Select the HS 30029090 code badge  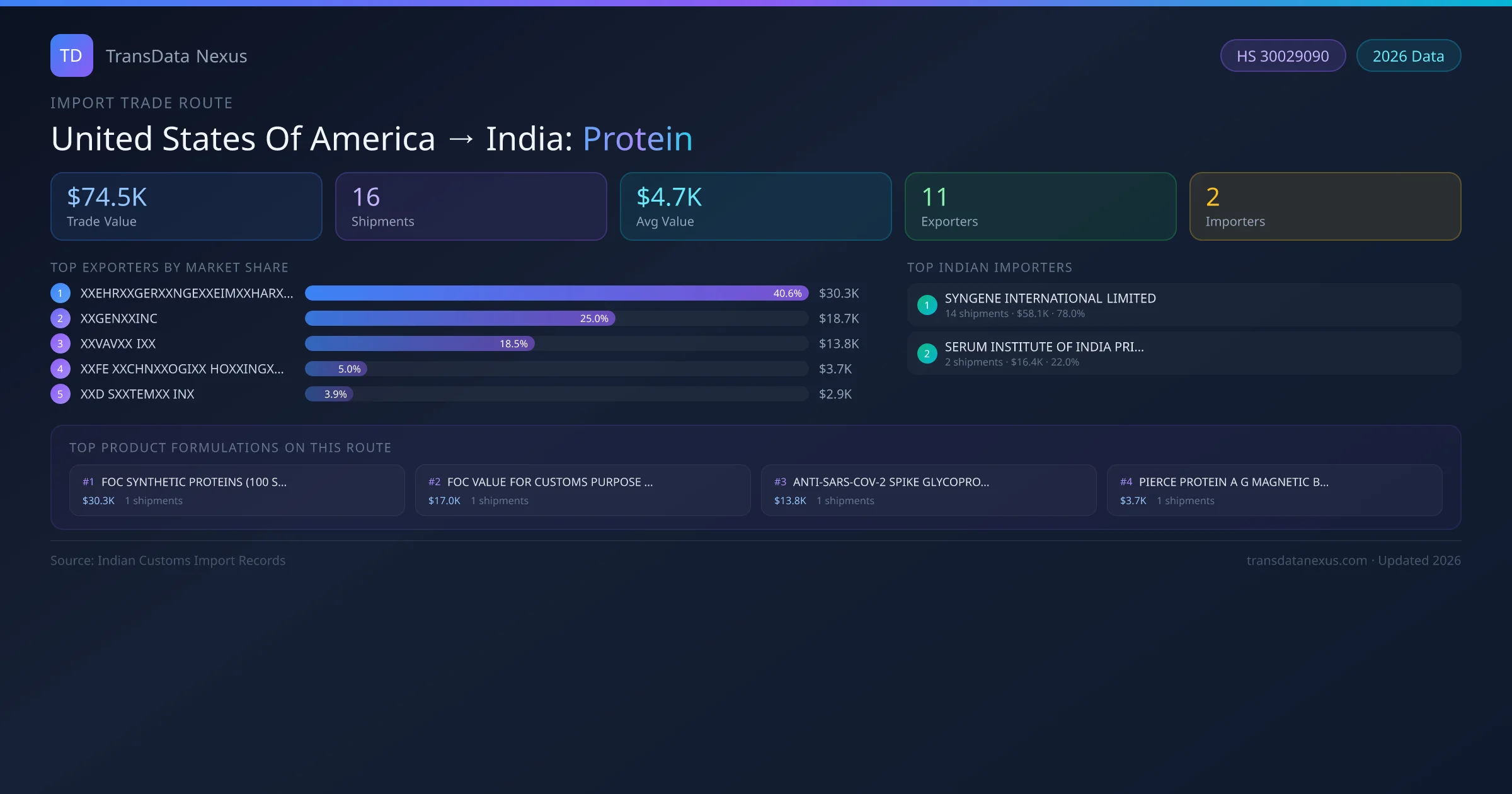point(1283,55)
